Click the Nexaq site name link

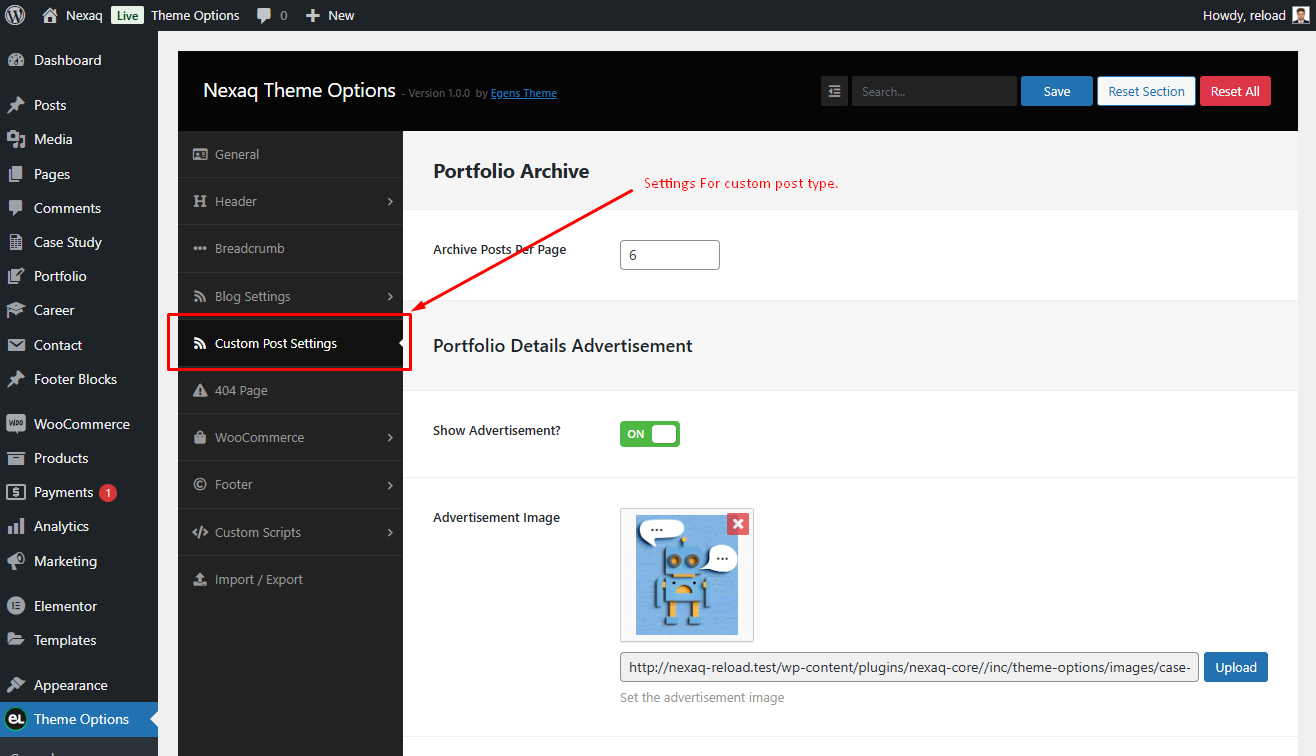click(84, 16)
